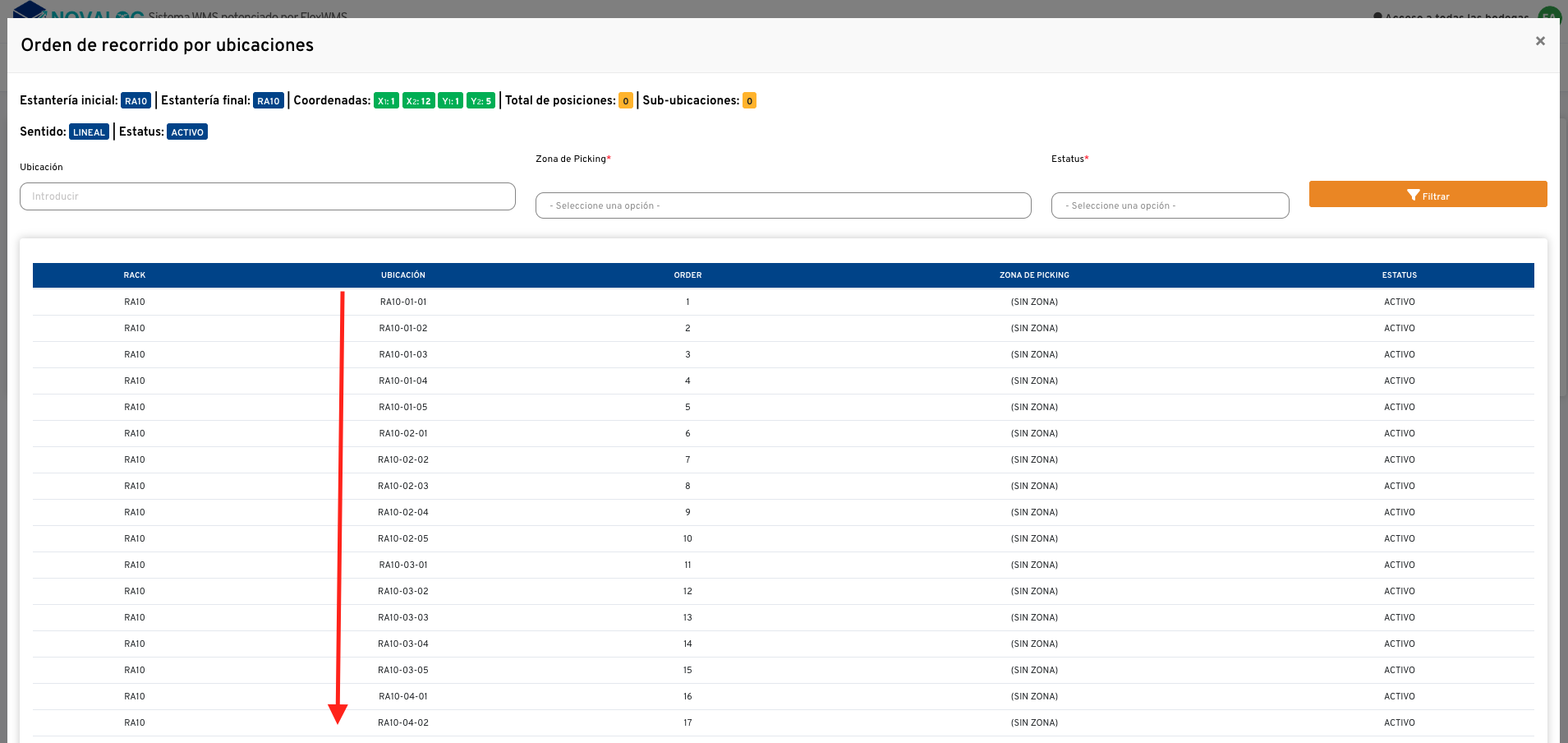Click the ORDER column header
This screenshot has width=1568, height=743.
tap(687, 275)
